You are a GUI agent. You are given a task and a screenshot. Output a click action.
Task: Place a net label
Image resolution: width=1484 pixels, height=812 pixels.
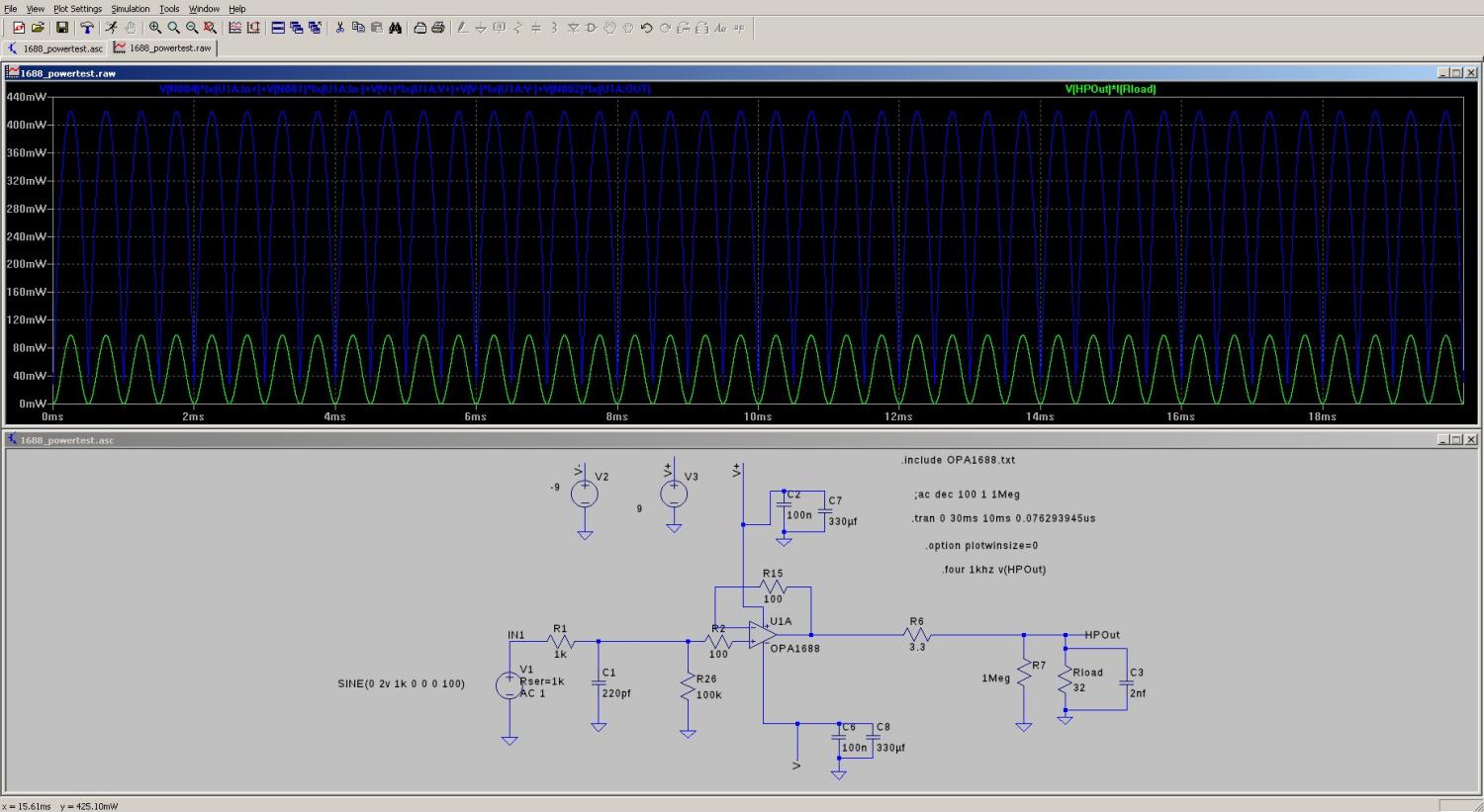(499, 28)
